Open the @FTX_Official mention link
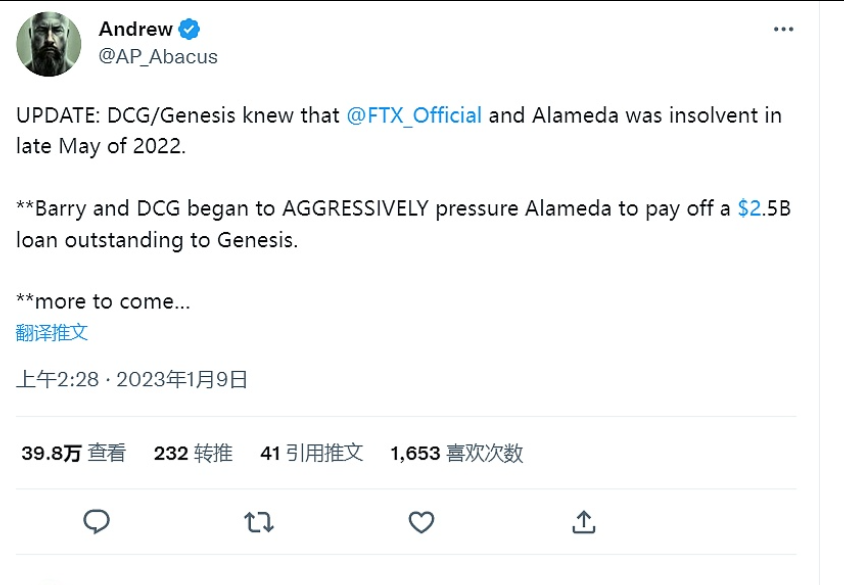This screenshot has width=844, height=585. tap(414, 115)
